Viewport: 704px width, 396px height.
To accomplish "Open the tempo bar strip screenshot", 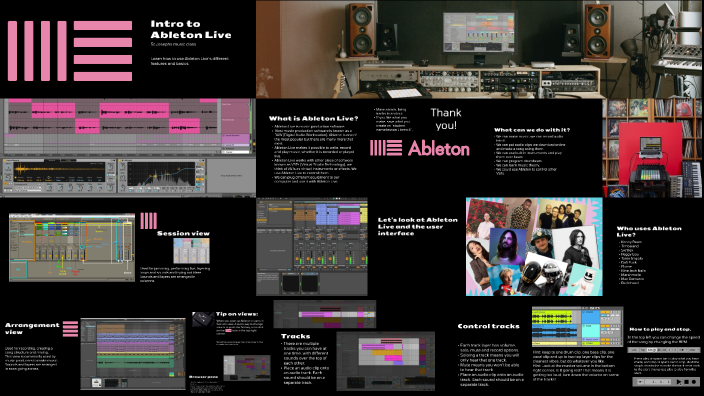I will [x=664, y=349].
